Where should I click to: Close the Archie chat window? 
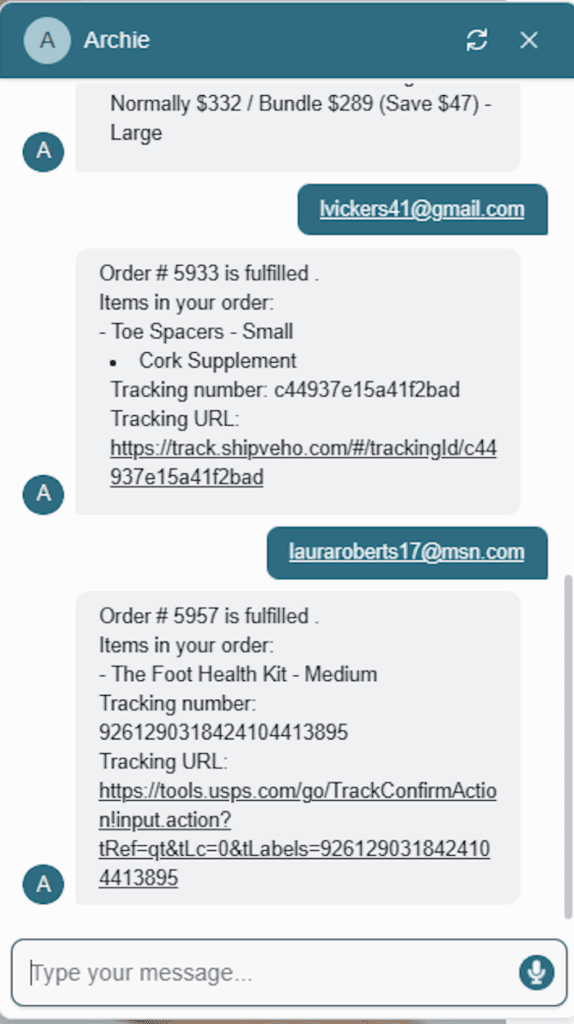[x=529, y=40]
